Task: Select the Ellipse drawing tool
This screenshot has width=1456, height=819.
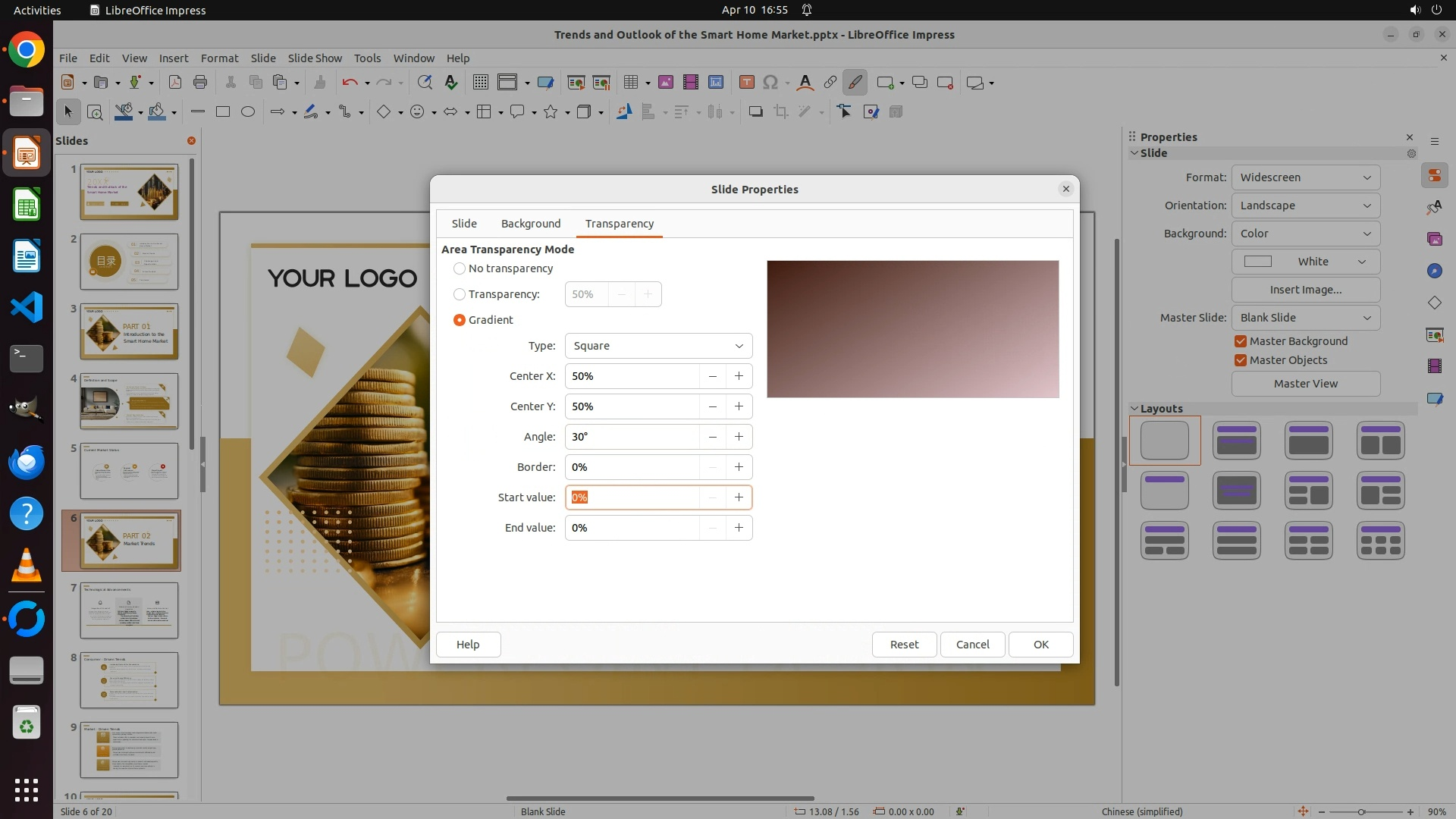Action: pos(248,111)
